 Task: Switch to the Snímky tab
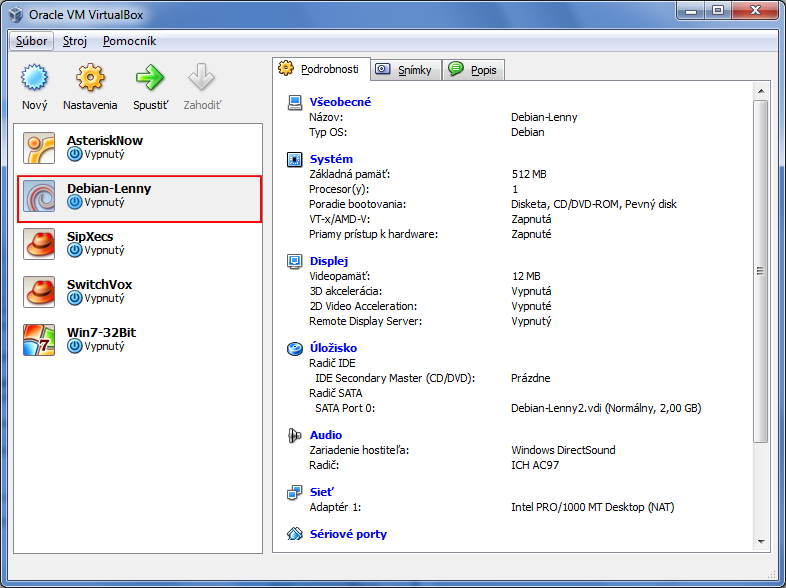coord(407,70)
